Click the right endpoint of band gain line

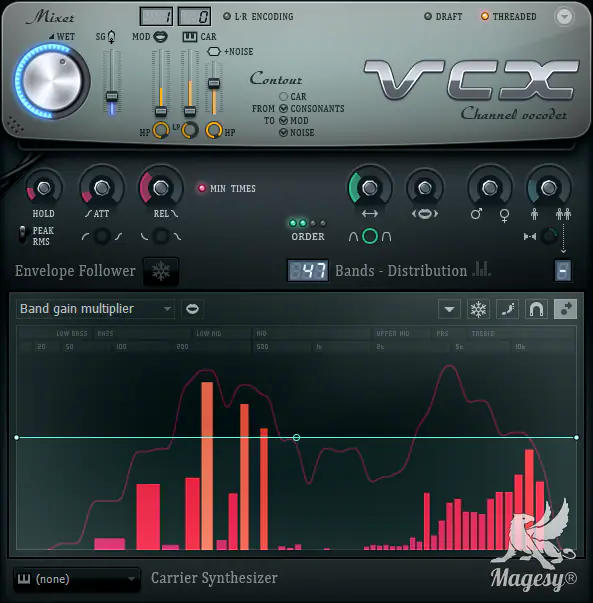click(x=576, y=437)
